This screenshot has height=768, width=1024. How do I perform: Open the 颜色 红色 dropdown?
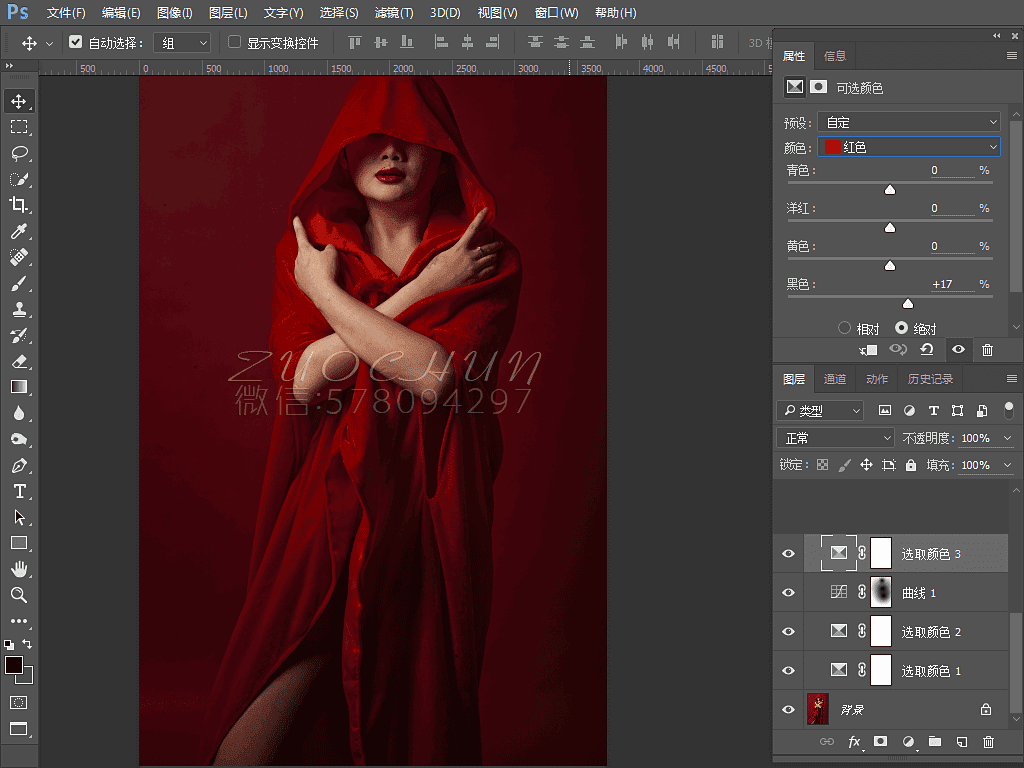908,147
